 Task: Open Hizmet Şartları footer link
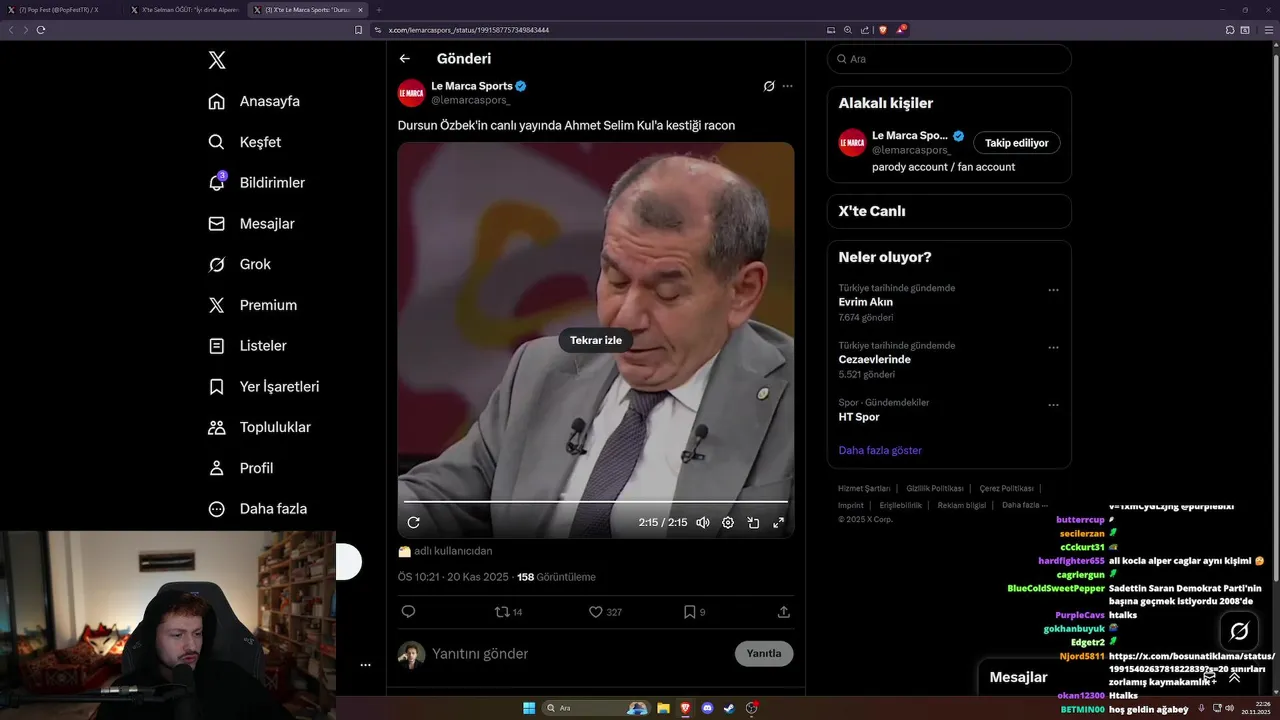tap(864, 488)
